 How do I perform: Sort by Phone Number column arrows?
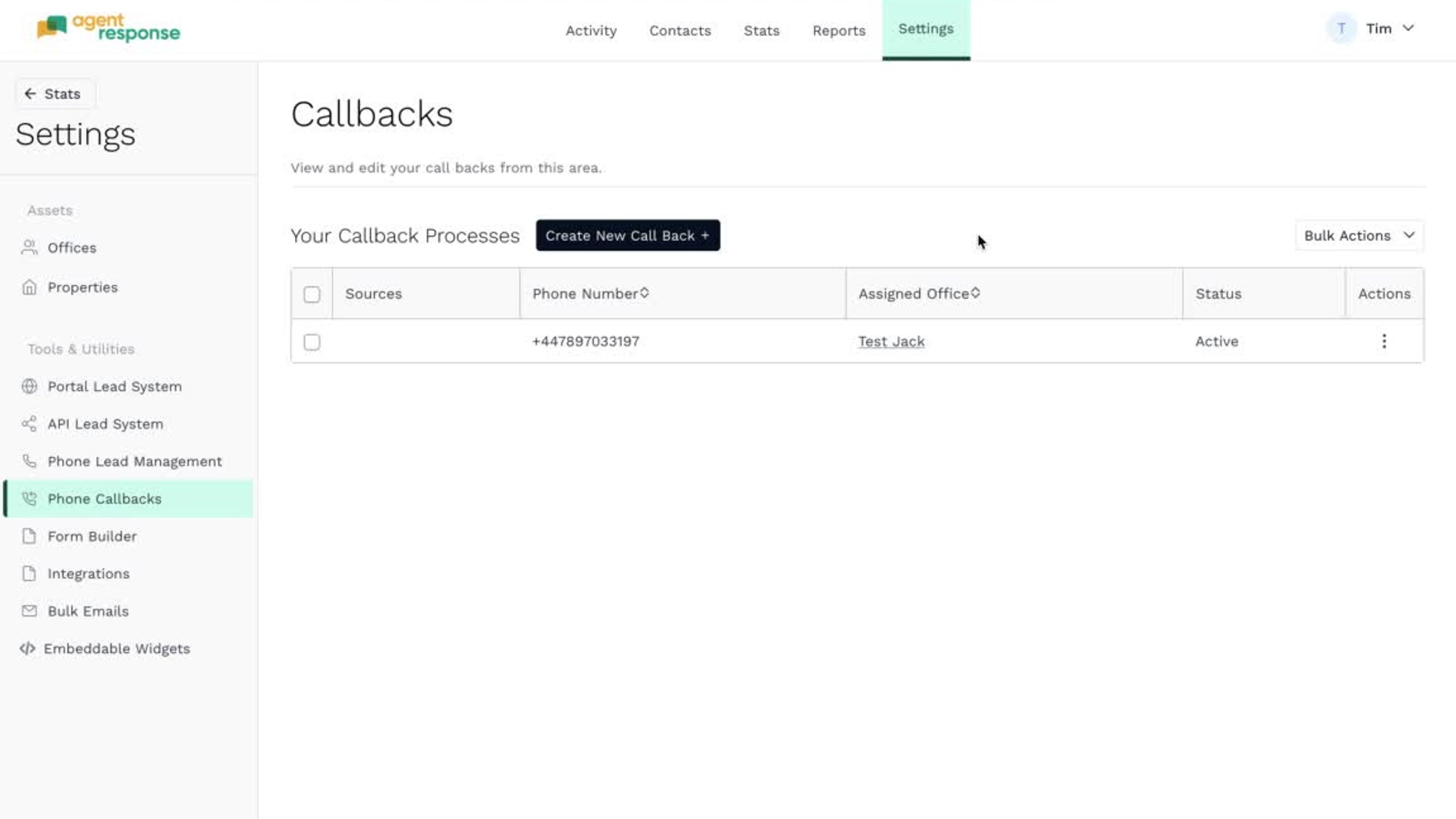[x=645, y=293]
